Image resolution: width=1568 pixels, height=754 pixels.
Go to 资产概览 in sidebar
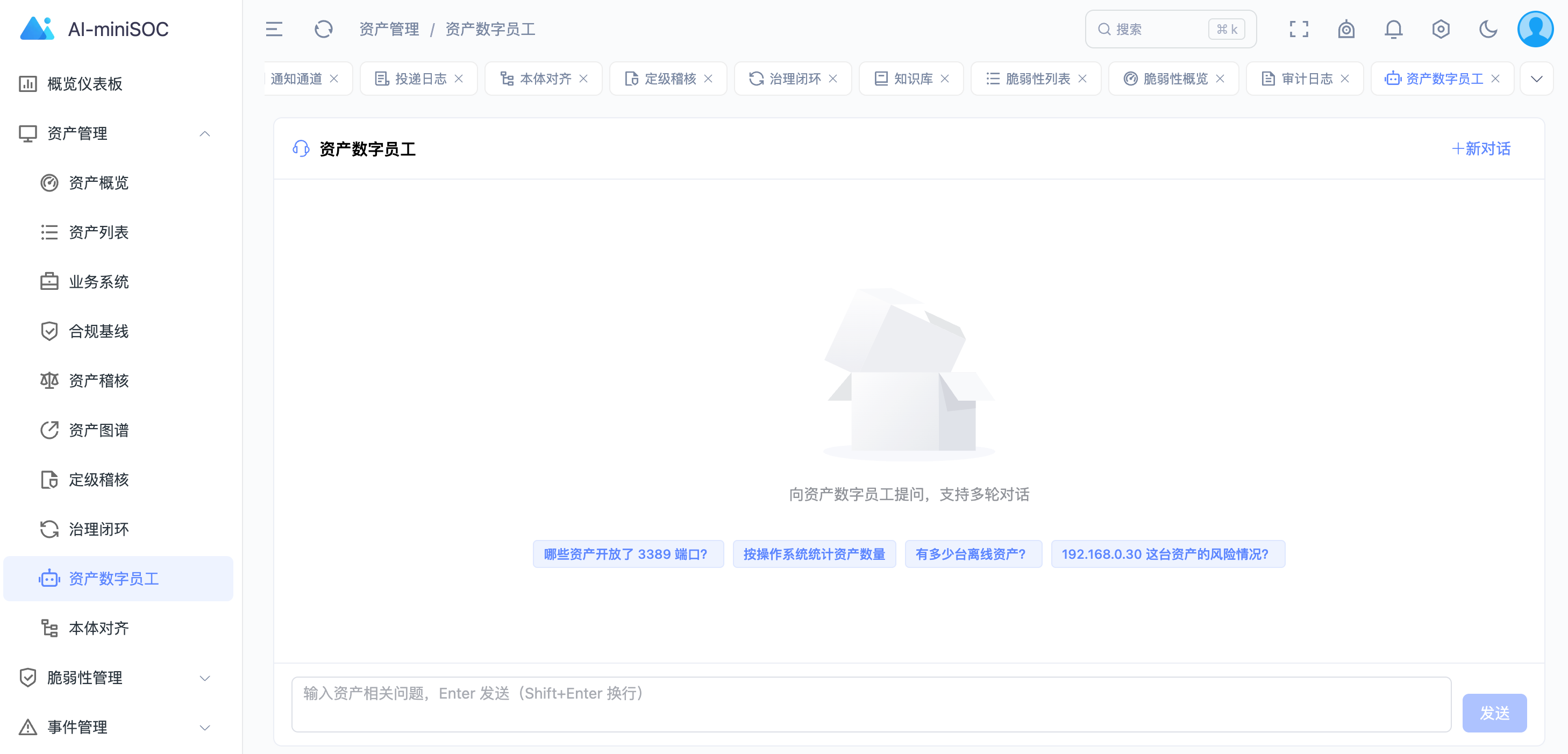pyautogui.click(x=119, y=182)
